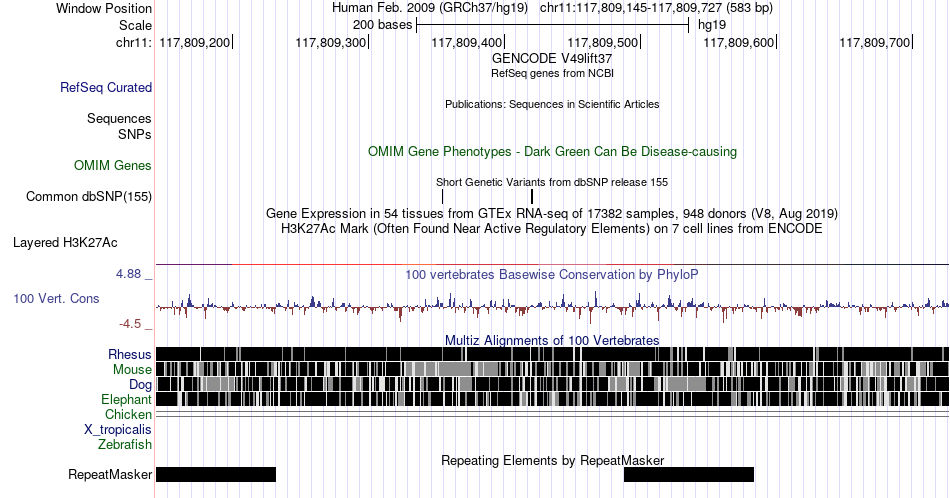
Task: Click the Chicken alignment label
Action: point(128,414)
